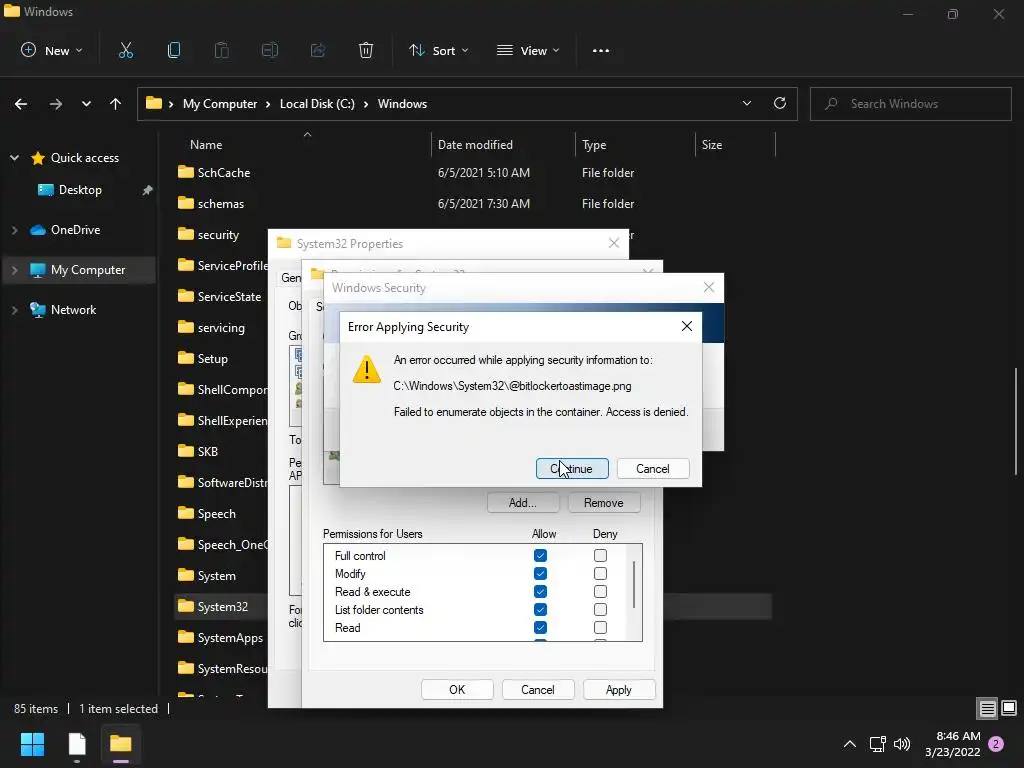This screenshot has width=1024, height=768.
Task: Go up one folder level arrow
Action: click(116, 104)
